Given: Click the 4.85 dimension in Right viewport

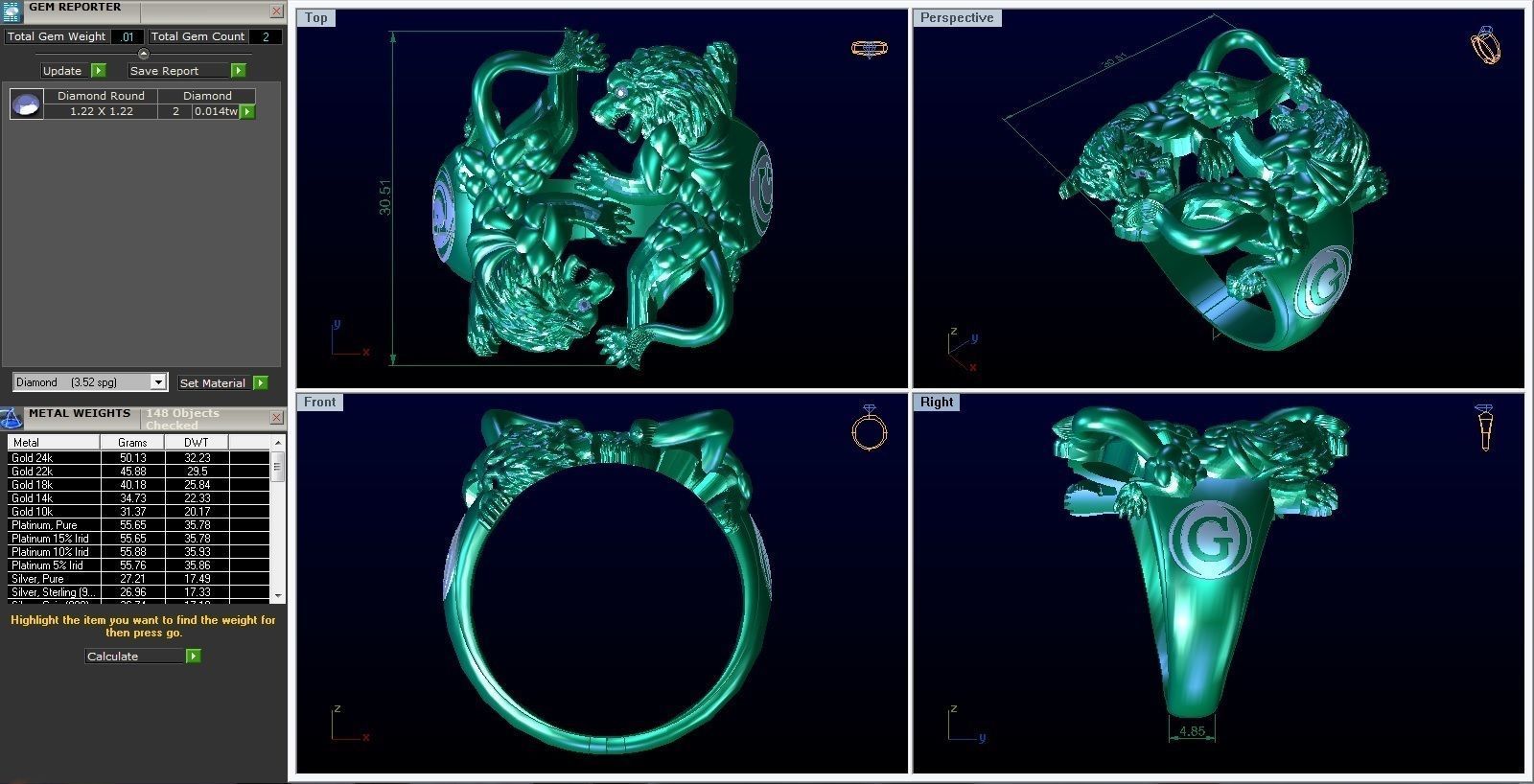Looking at the screenshot, I should pos(1192,730).
